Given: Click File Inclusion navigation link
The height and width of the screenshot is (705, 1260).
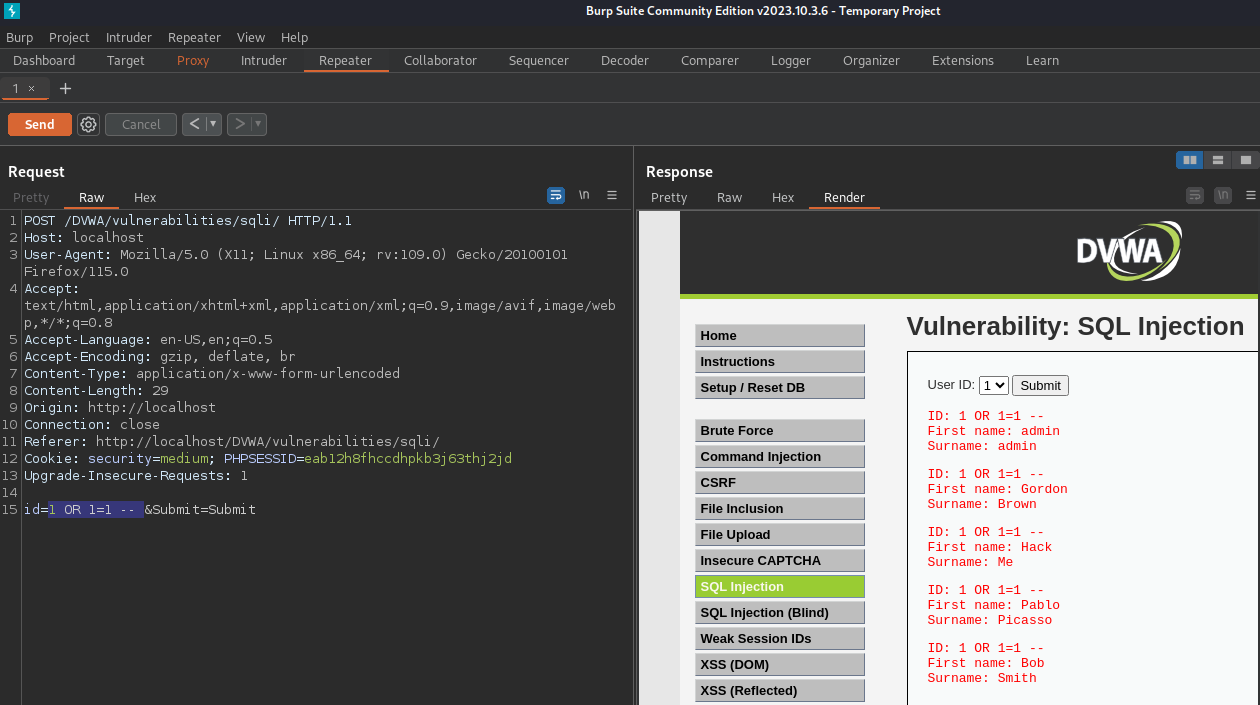Looking at the screenshot, I should click(780, 508).
